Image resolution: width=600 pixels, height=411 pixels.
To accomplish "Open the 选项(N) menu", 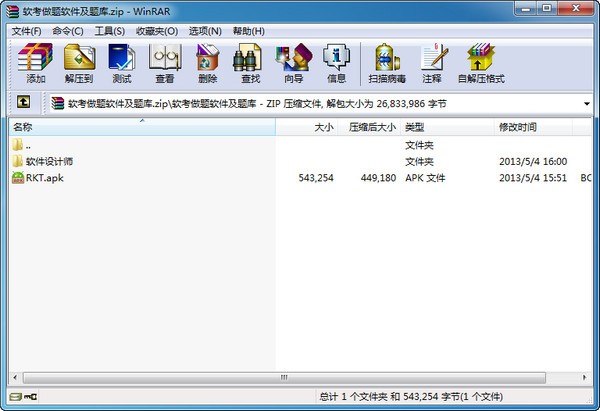I will click(x=205, y=31).
